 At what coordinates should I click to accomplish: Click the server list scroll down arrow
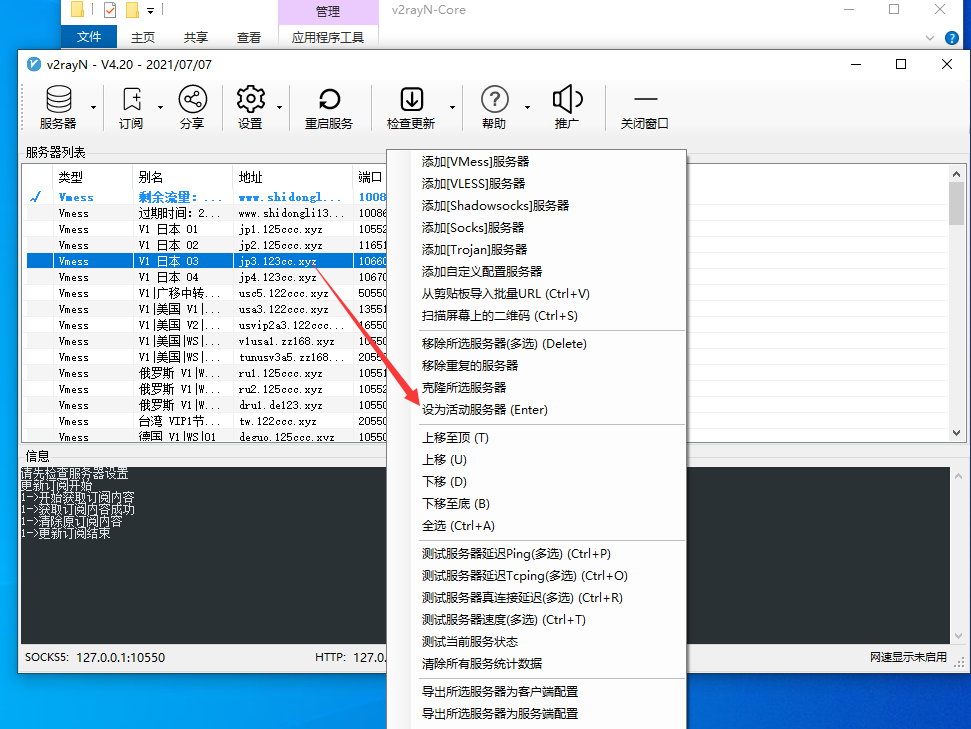[957, 433]
